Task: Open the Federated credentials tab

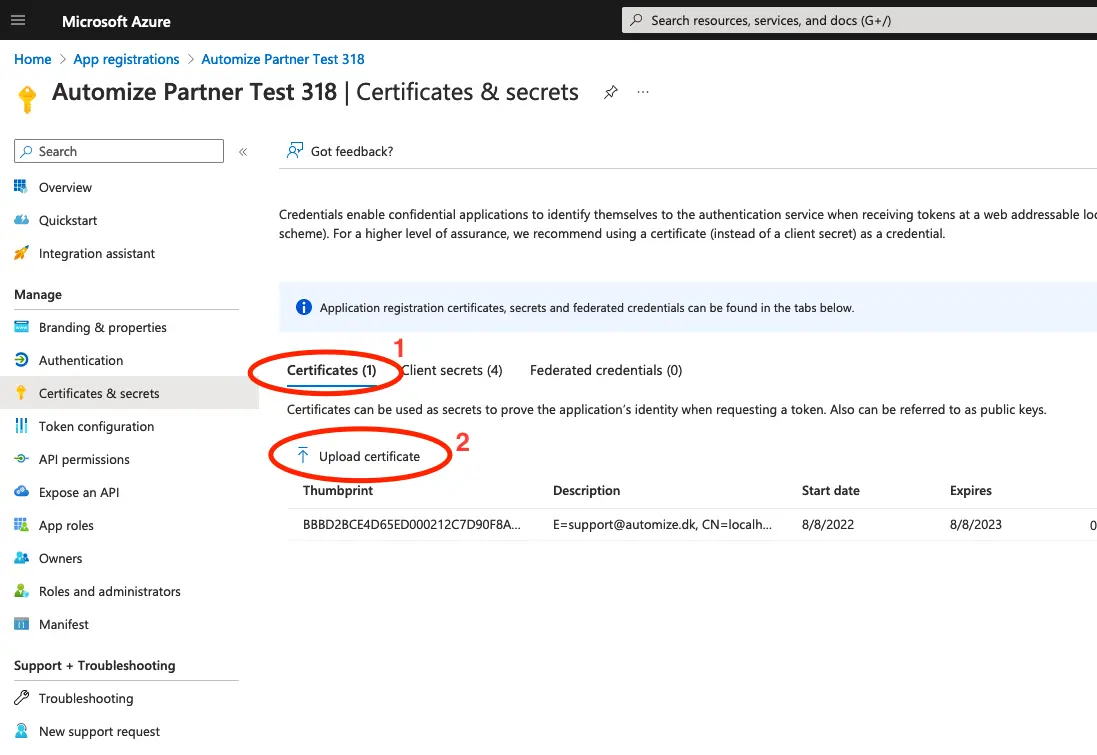Action: 605,370
